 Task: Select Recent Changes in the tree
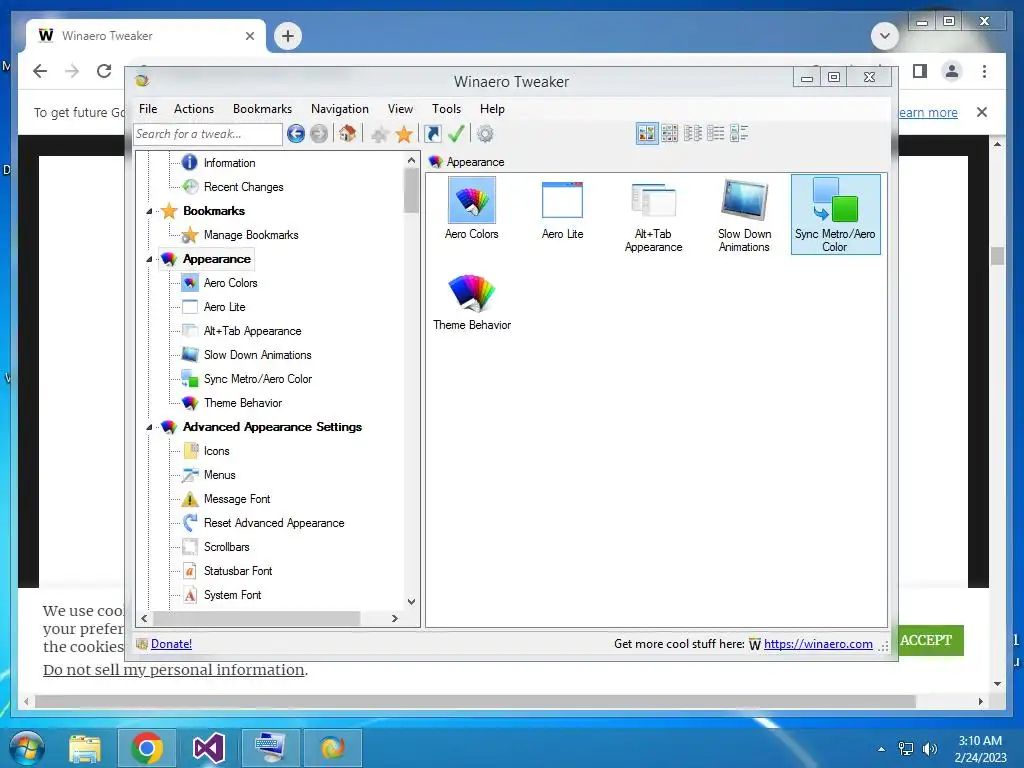pyautogui.click(x=243, y=187)
